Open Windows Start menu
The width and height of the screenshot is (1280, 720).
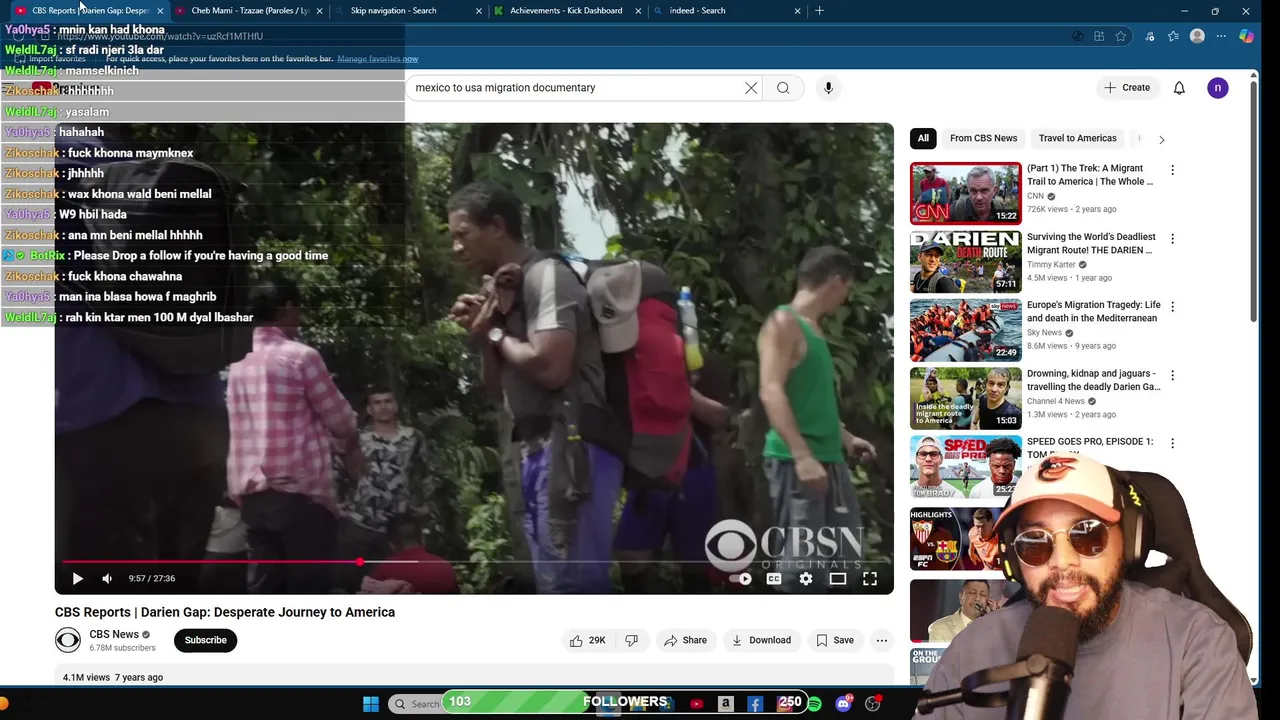370,704
